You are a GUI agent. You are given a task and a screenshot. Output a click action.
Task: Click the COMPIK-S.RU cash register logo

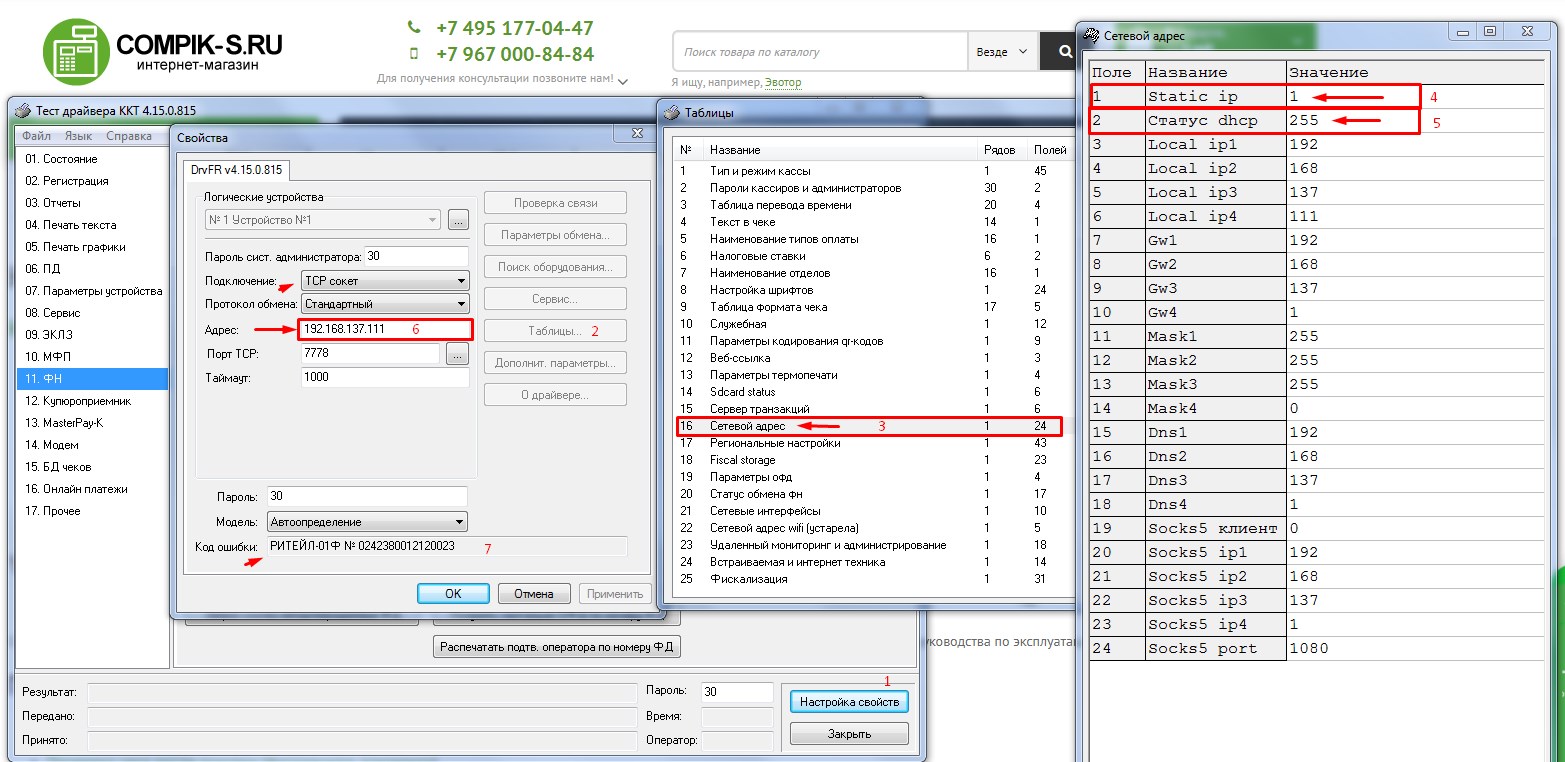tap(76, 52)
